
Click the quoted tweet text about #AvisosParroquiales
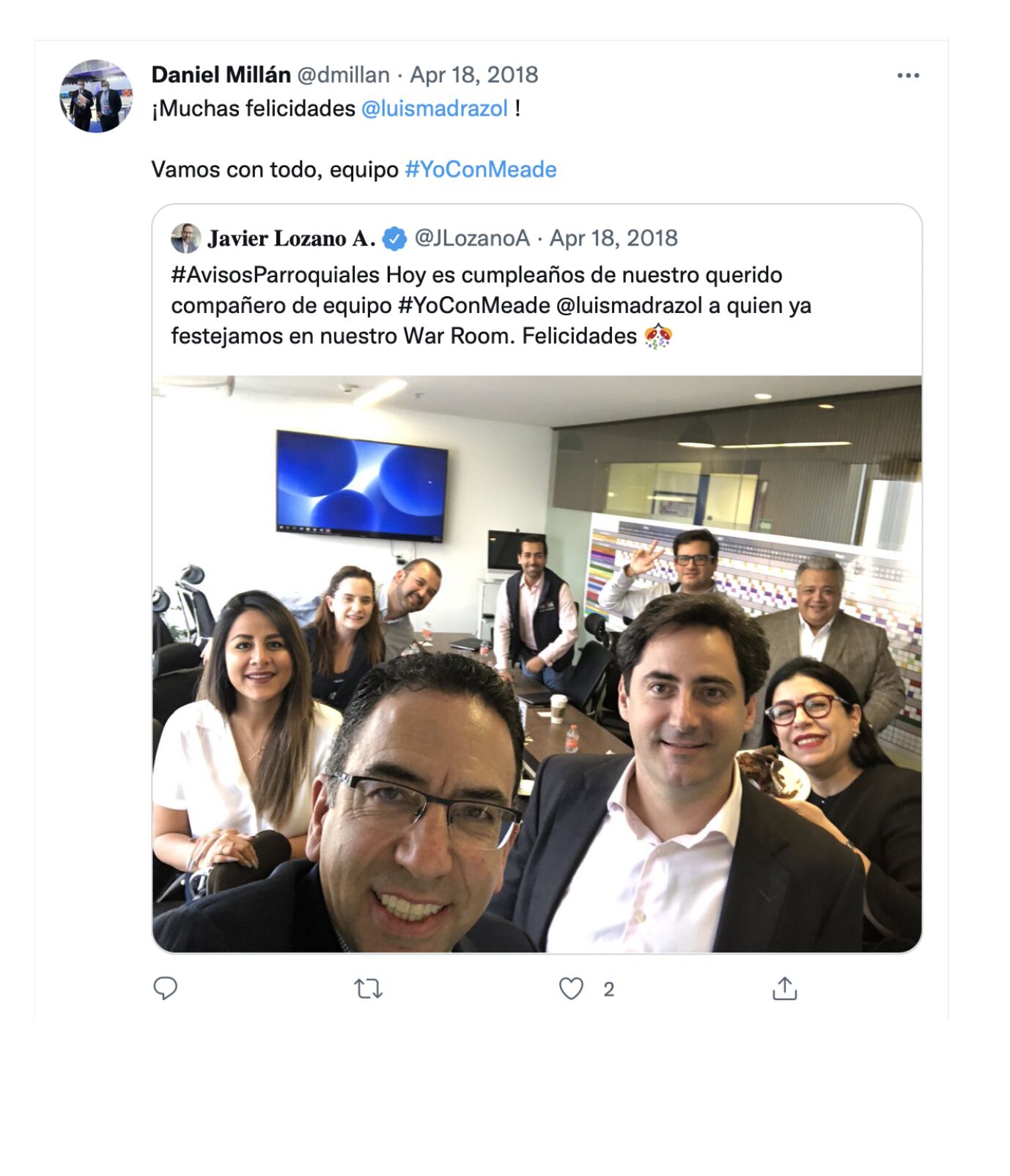point(491,305)
